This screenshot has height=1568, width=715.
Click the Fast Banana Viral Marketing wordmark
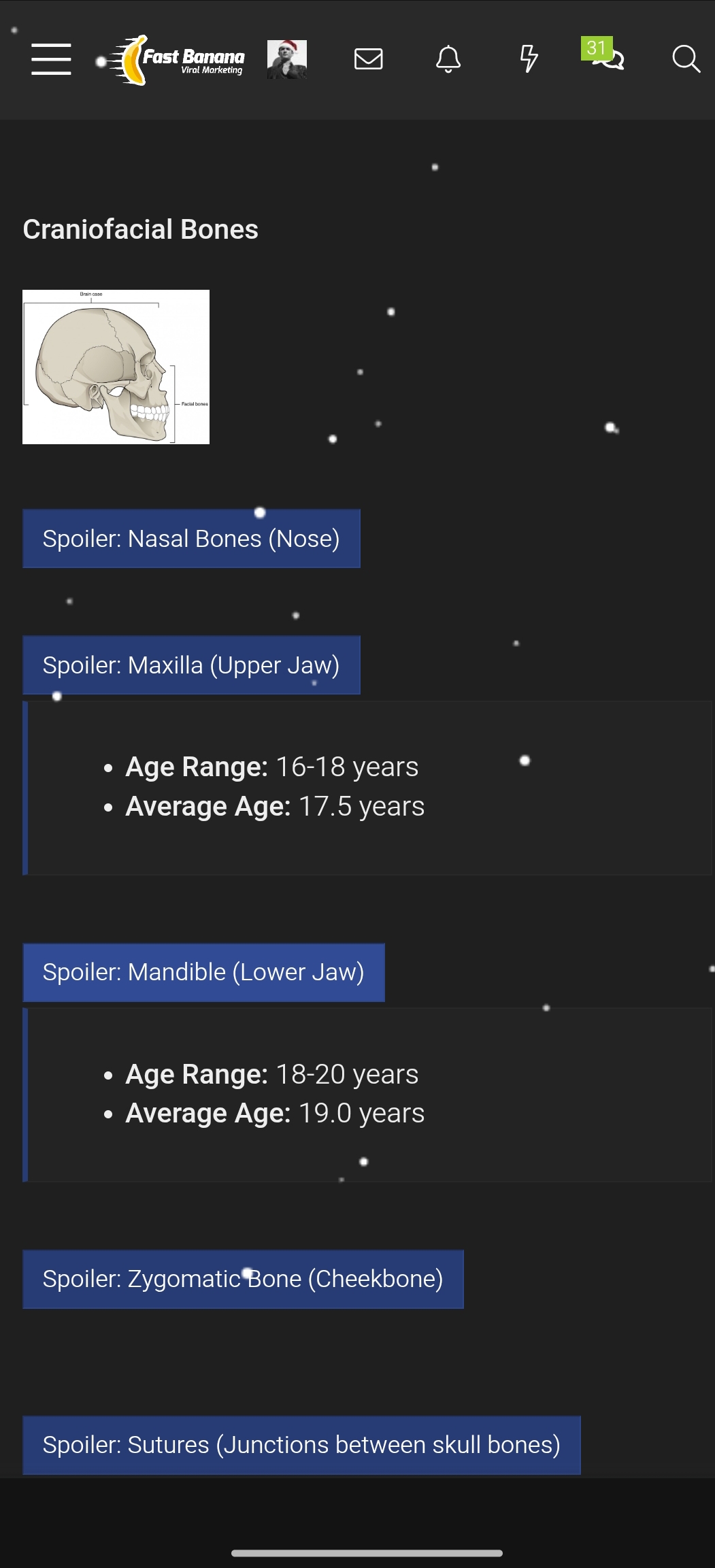click(193, 59)
